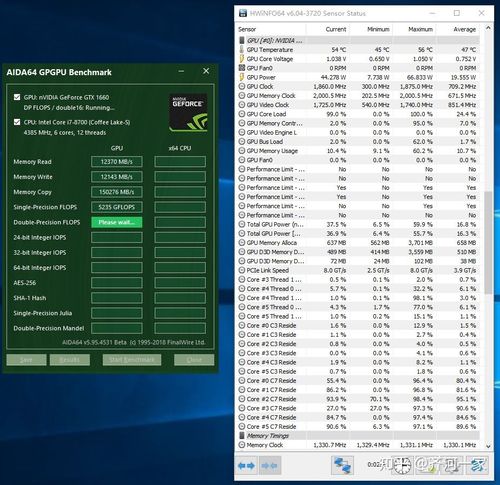Maximize the HWiNFO64 Sensor Status window
The width and height of the screenshot is (500, 485).
[457, 13]
